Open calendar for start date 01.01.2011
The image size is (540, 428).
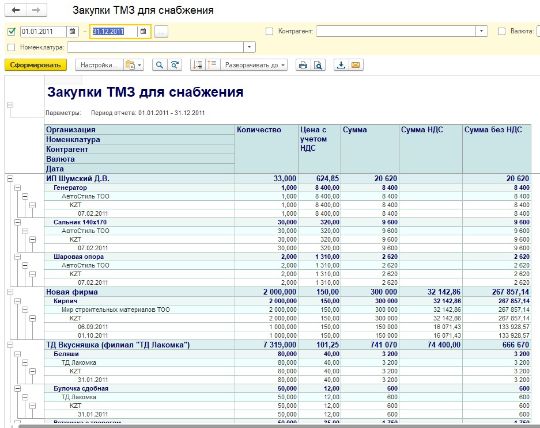(72, 32)
